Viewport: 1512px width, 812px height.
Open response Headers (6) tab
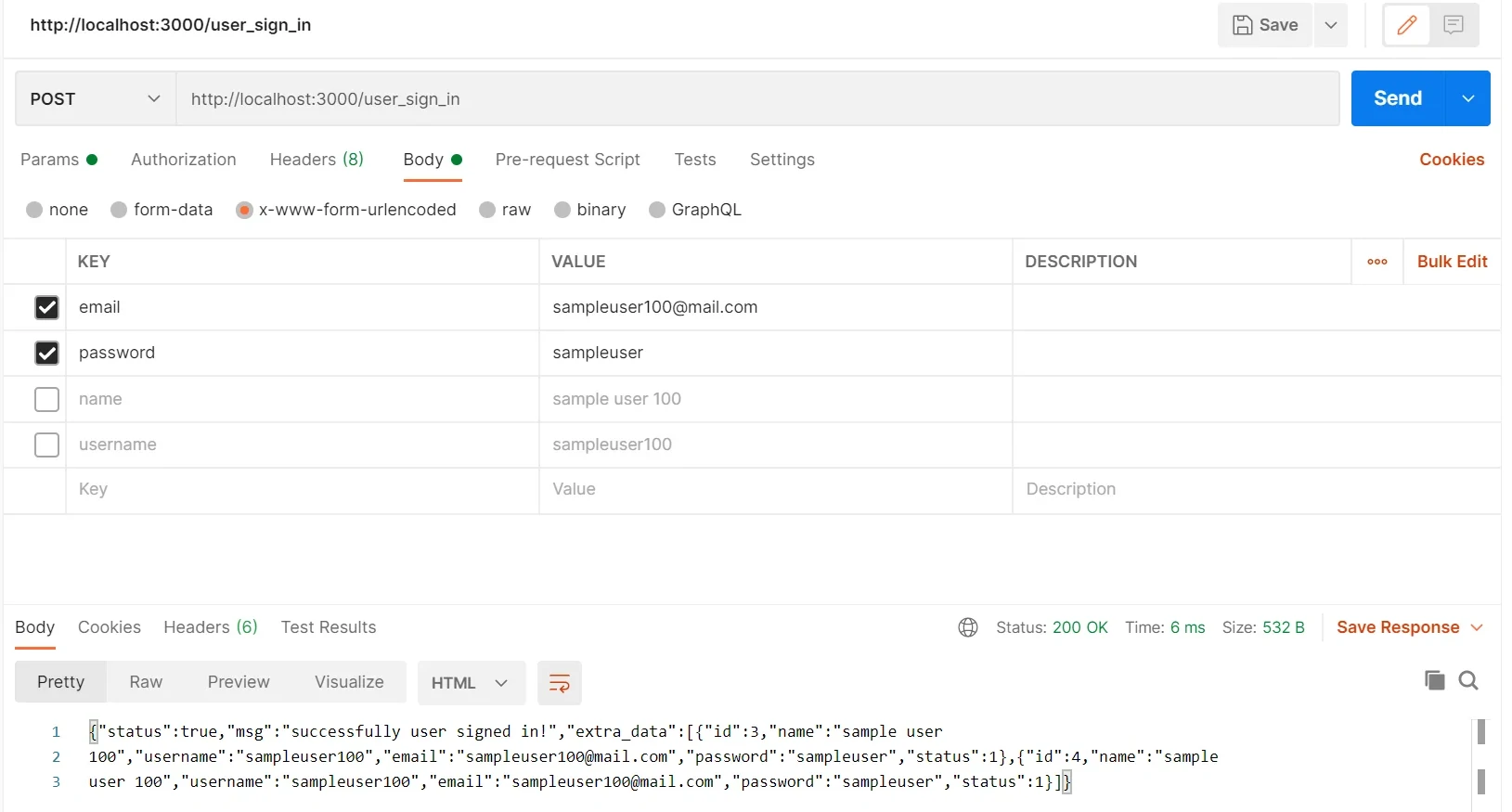point(211,627)
